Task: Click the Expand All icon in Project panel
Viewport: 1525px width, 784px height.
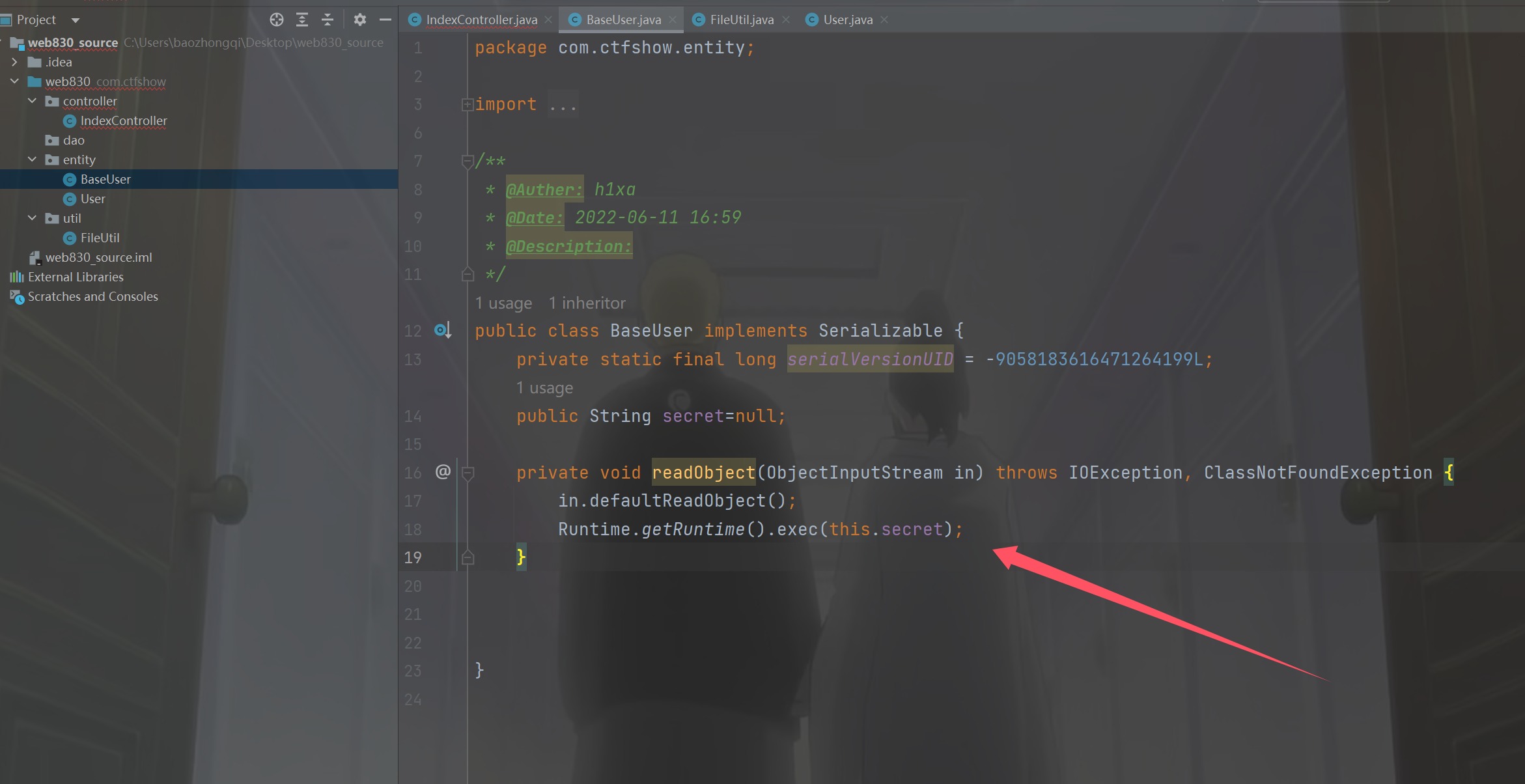Action: 302,20
